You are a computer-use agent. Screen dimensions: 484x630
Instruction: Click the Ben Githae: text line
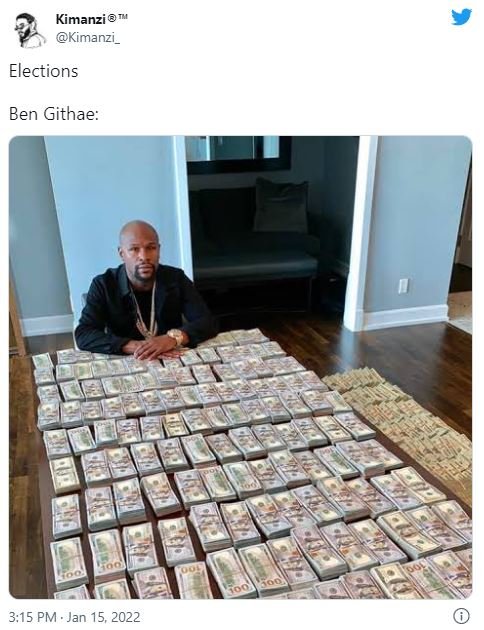(54, 114)
